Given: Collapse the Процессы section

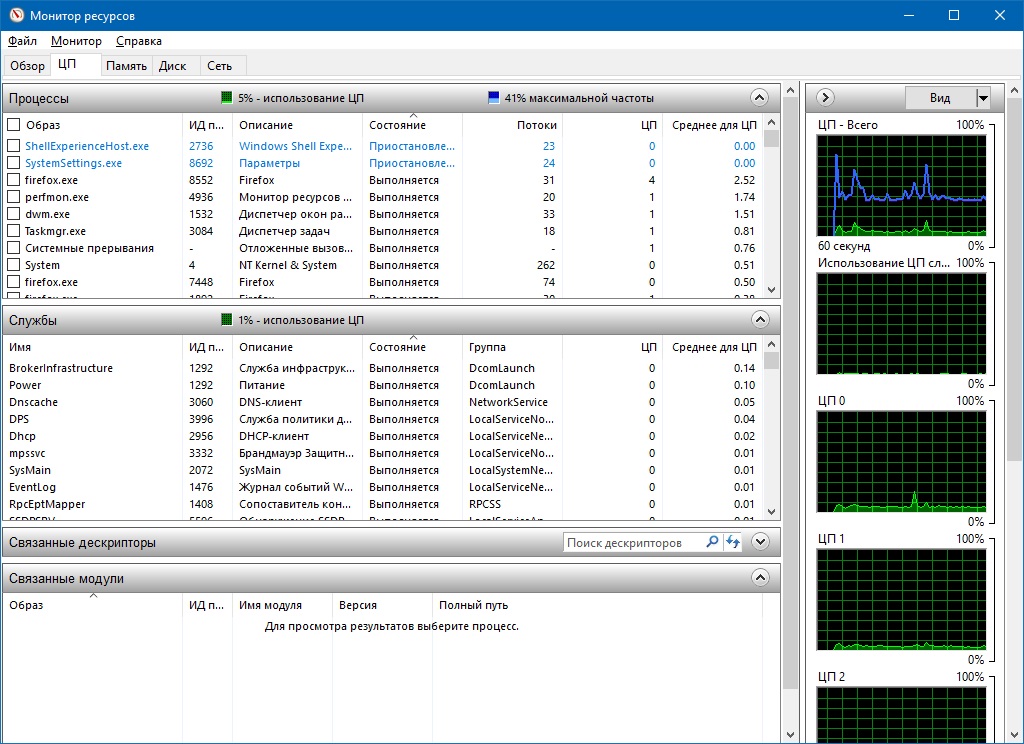Looking at the screenshot, I should coord(759,98).
